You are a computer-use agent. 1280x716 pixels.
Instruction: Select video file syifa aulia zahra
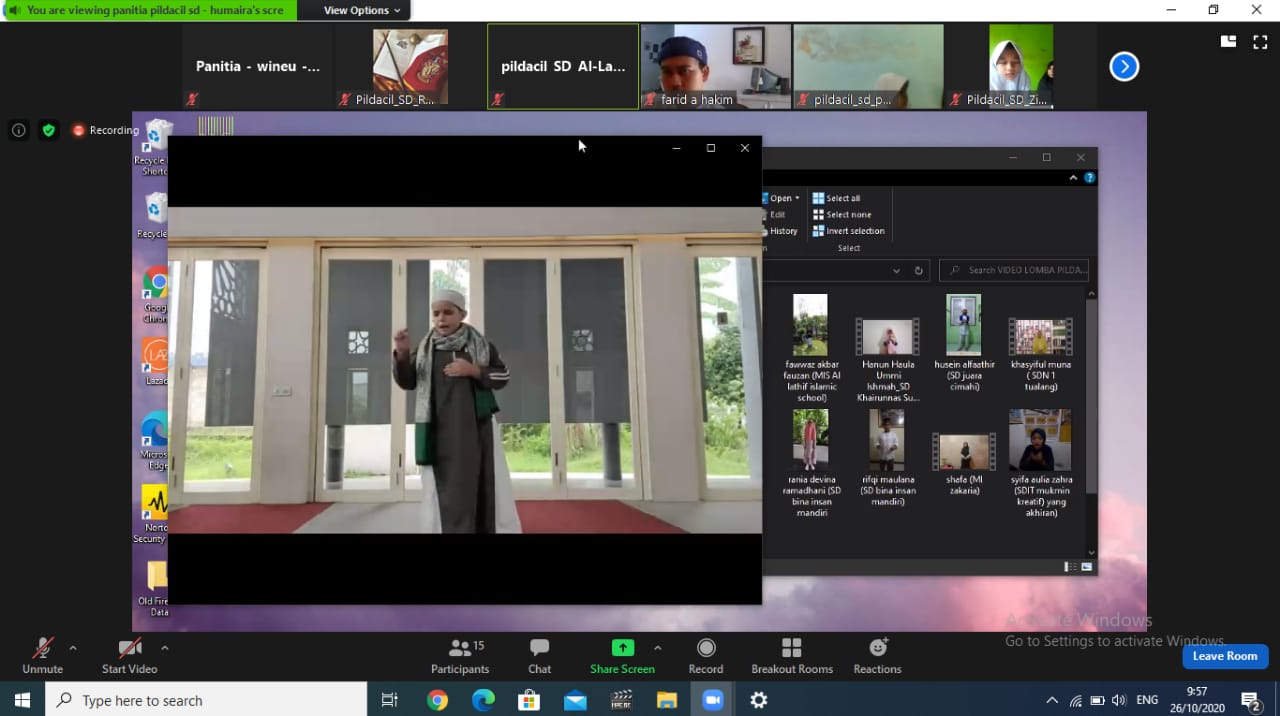[x=1040, y=463]
